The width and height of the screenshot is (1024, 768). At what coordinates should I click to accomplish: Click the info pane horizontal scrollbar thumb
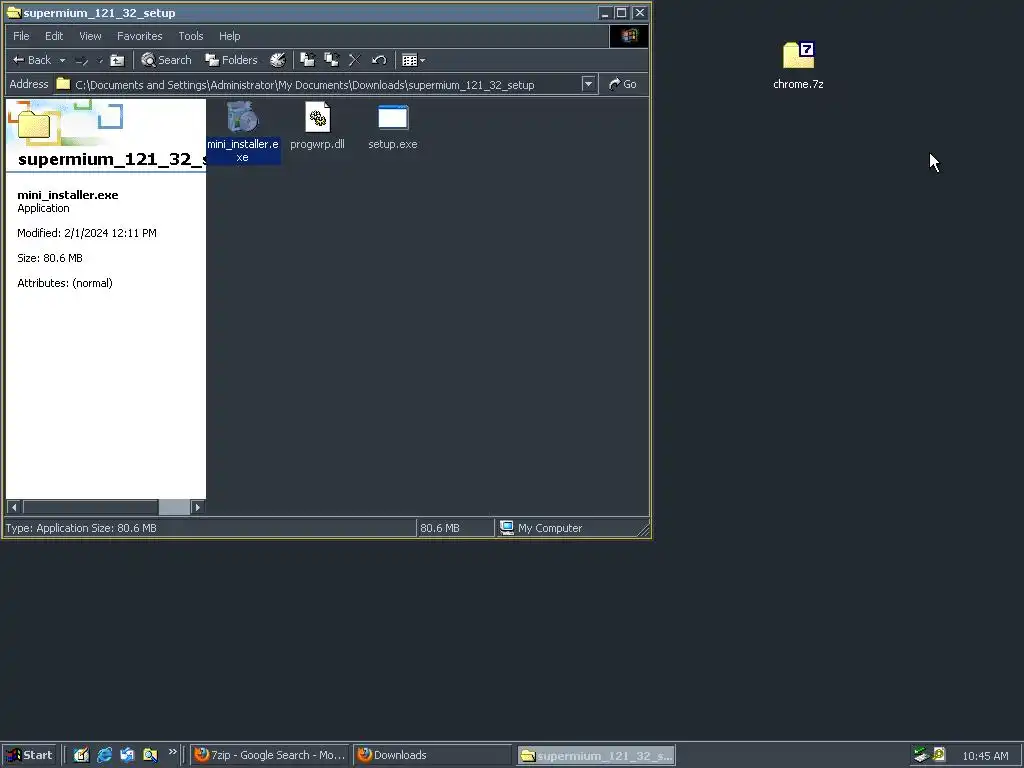(x=174, y=507)
